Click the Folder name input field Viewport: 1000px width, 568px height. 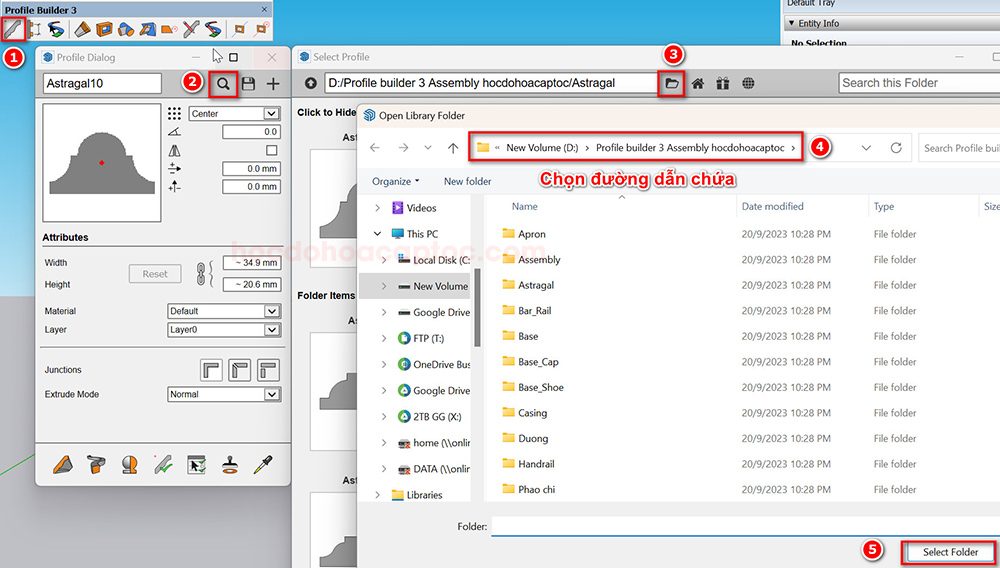[746, 527]
